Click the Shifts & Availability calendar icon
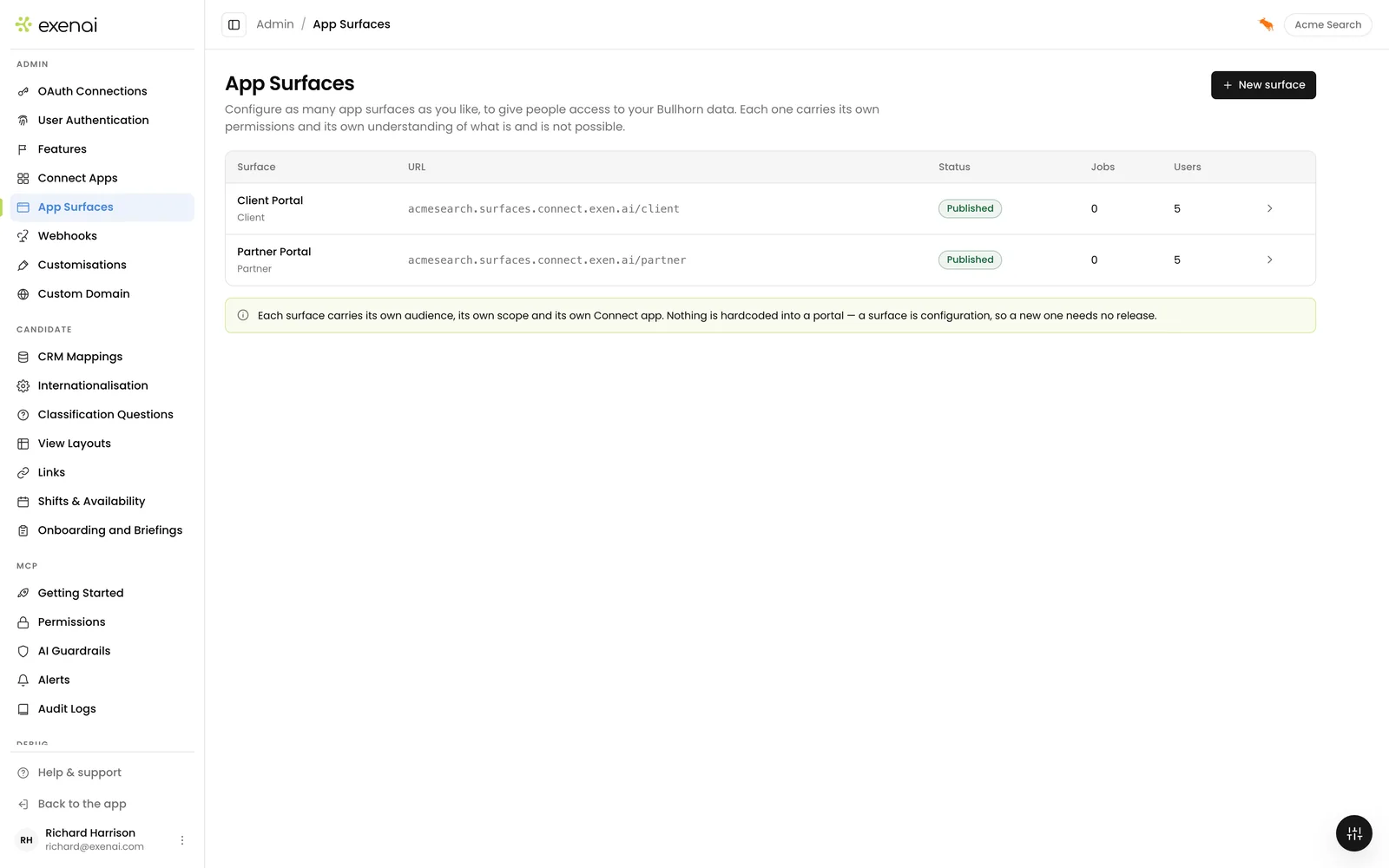This screenshot has height=868, width=1389. point(23,502)
